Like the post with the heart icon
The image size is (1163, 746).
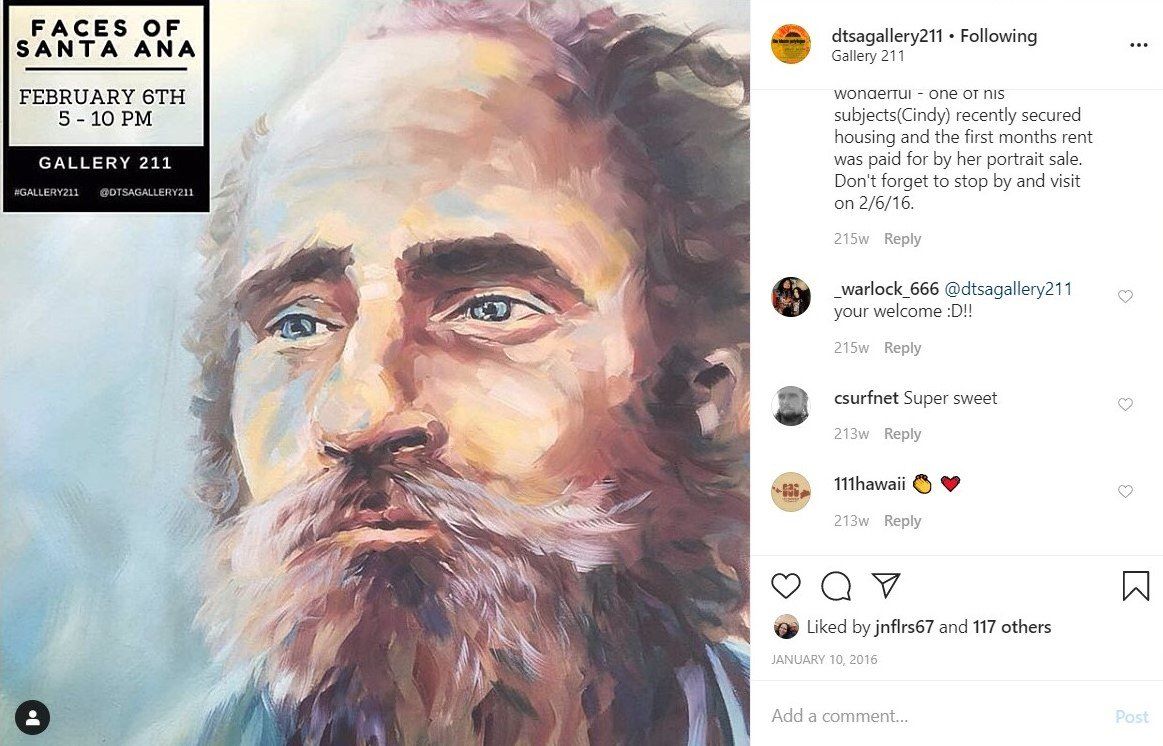pyautogui.click(x=785, y=586)
